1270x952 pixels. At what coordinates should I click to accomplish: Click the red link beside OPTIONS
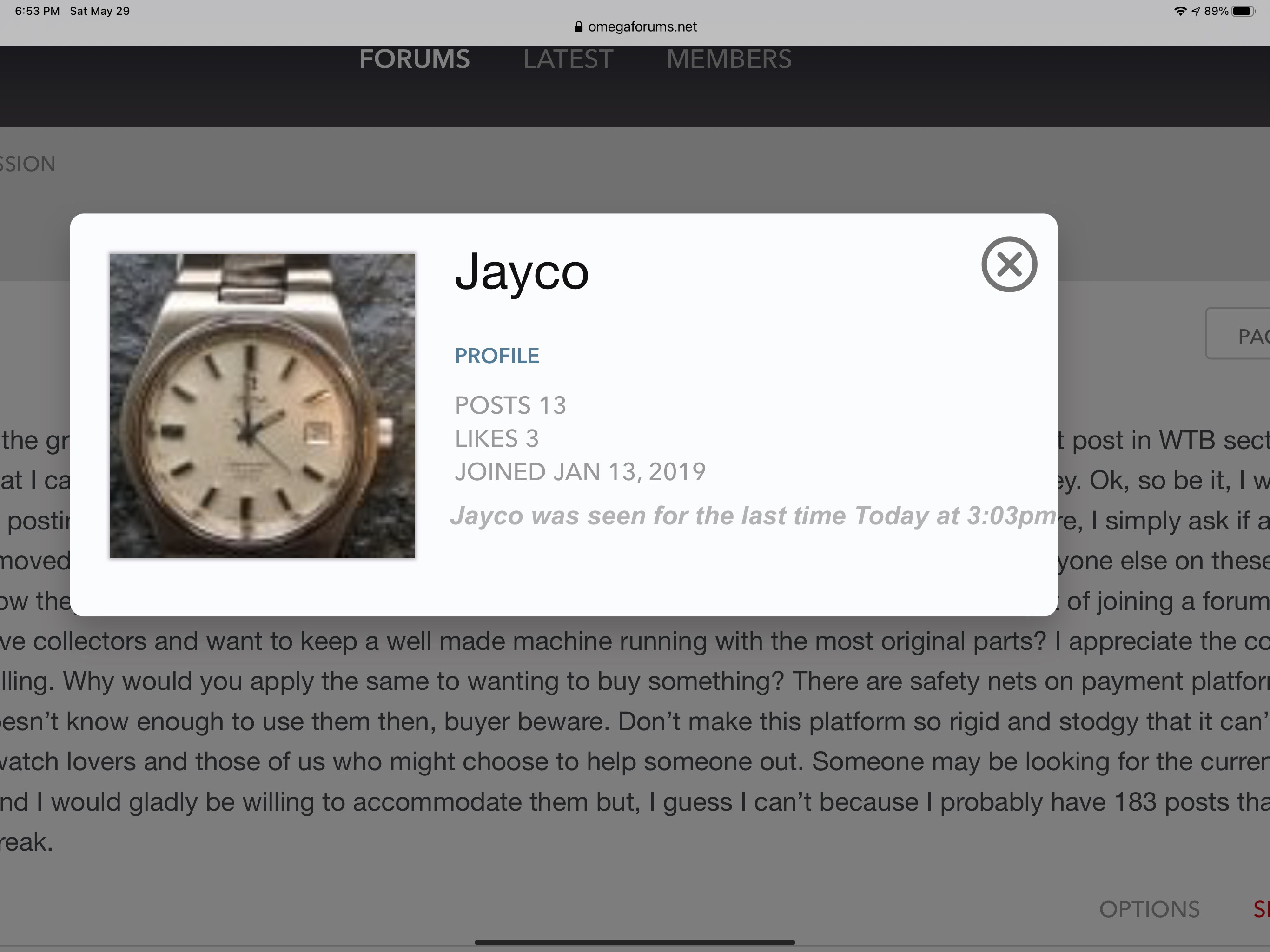1261,910
